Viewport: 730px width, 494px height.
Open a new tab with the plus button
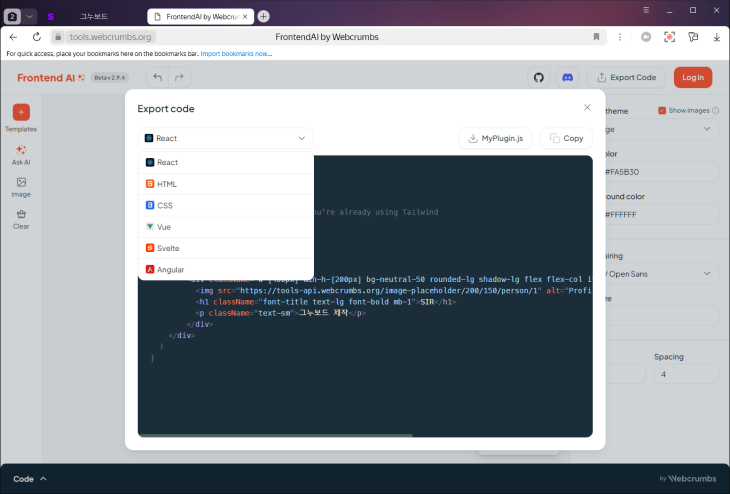coord(264,16)
